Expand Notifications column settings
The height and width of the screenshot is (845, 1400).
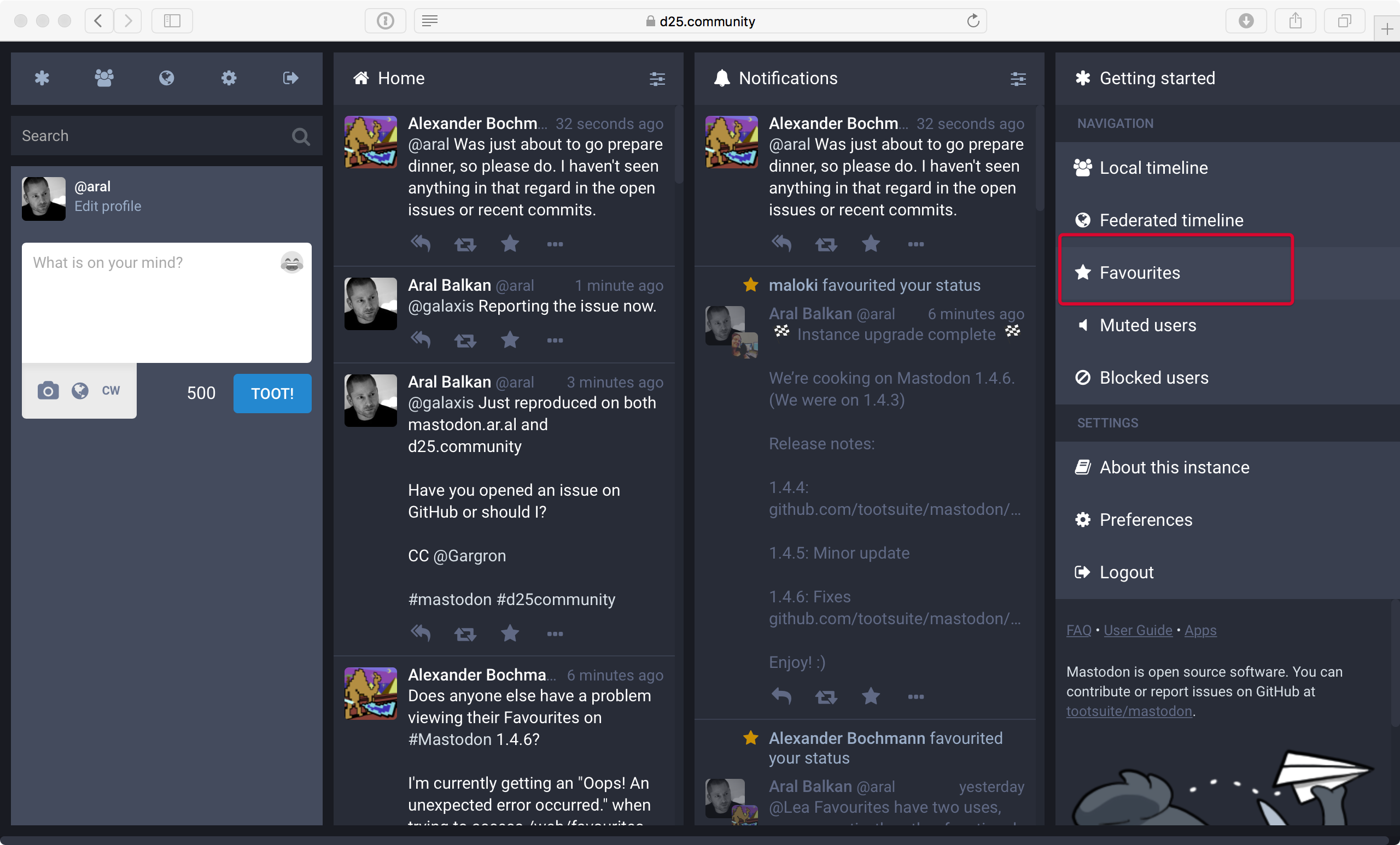pos(1018,78)
